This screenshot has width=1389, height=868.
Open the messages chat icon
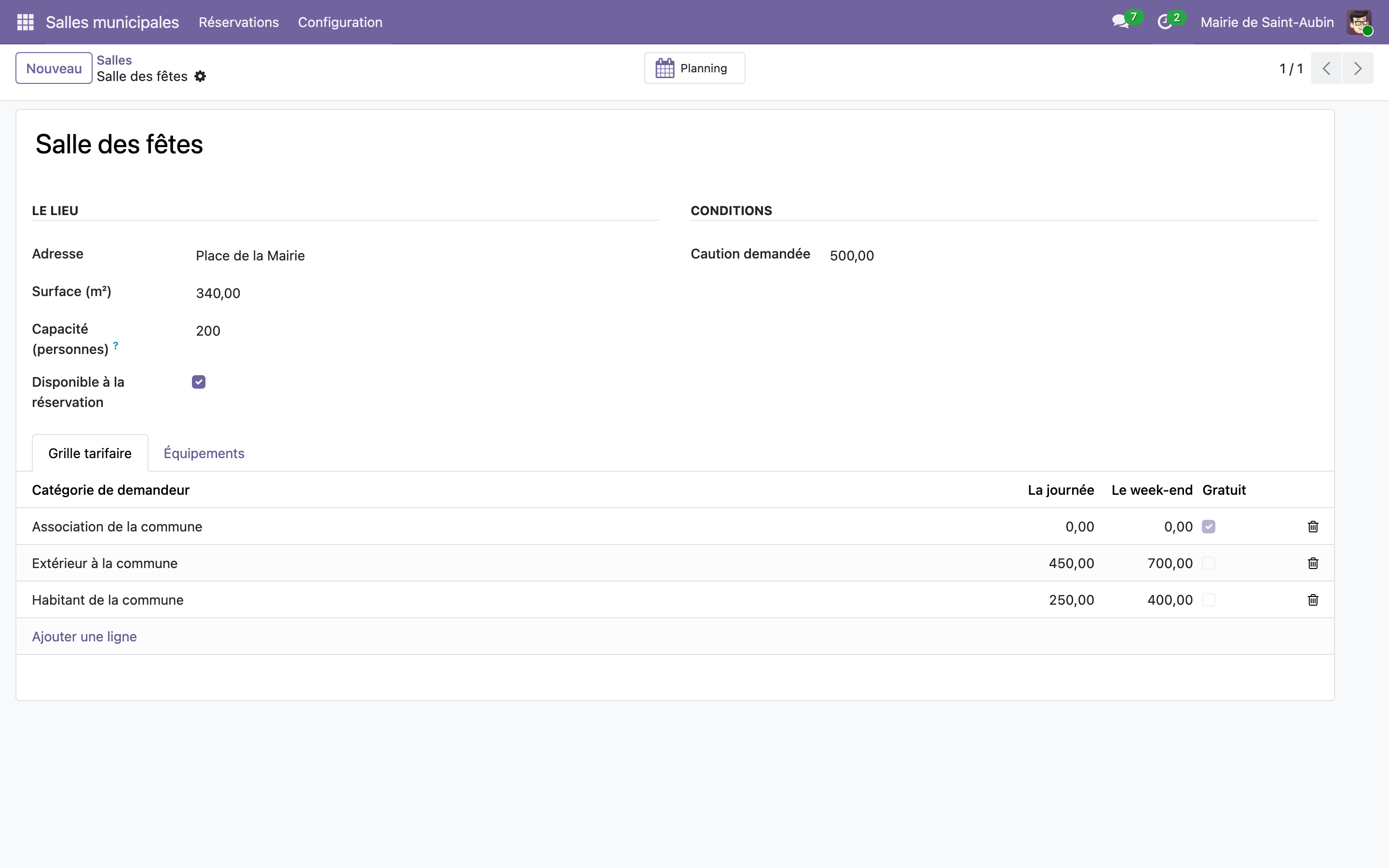(1120, 22)
